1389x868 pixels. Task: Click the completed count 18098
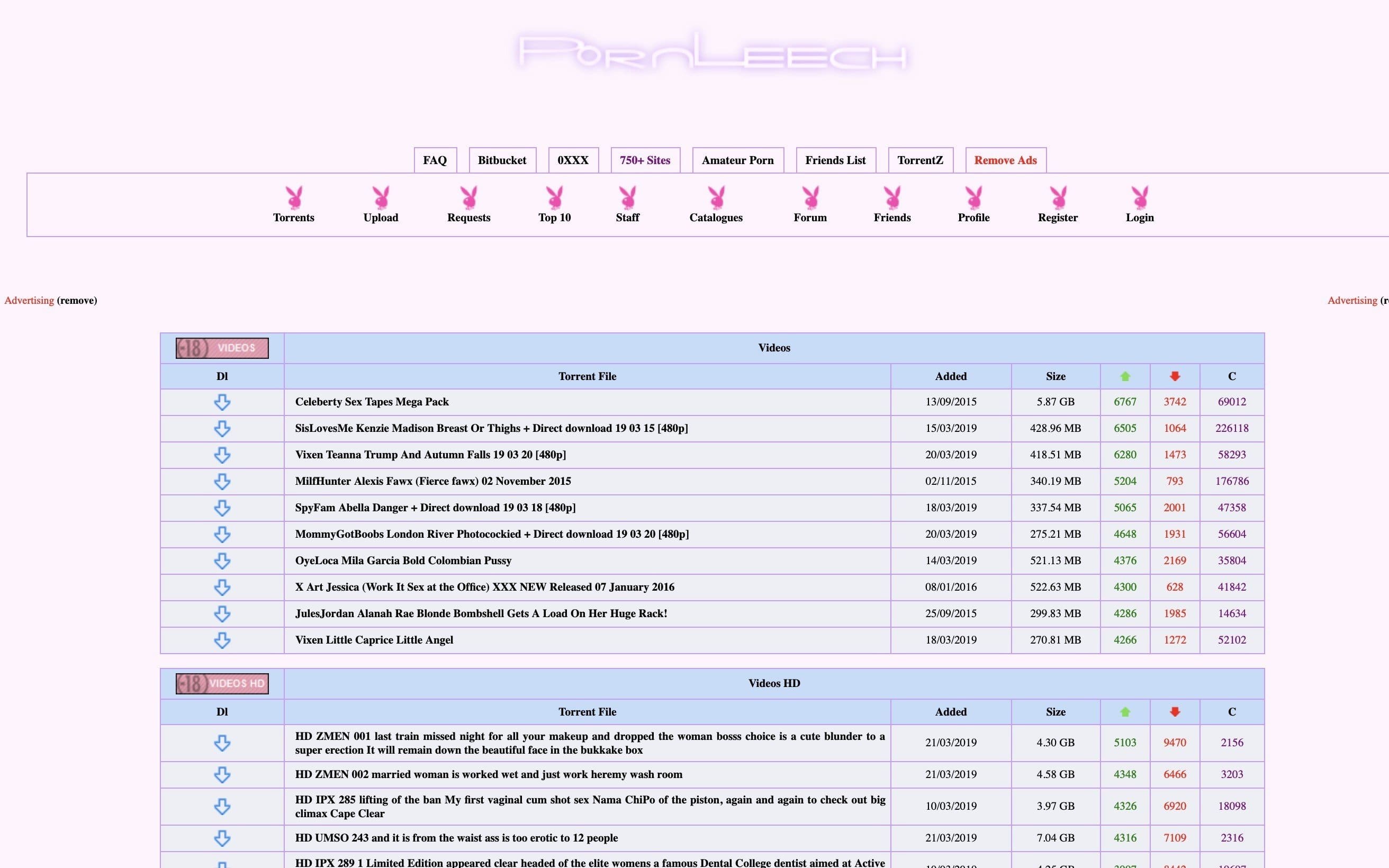[1232, 806]
